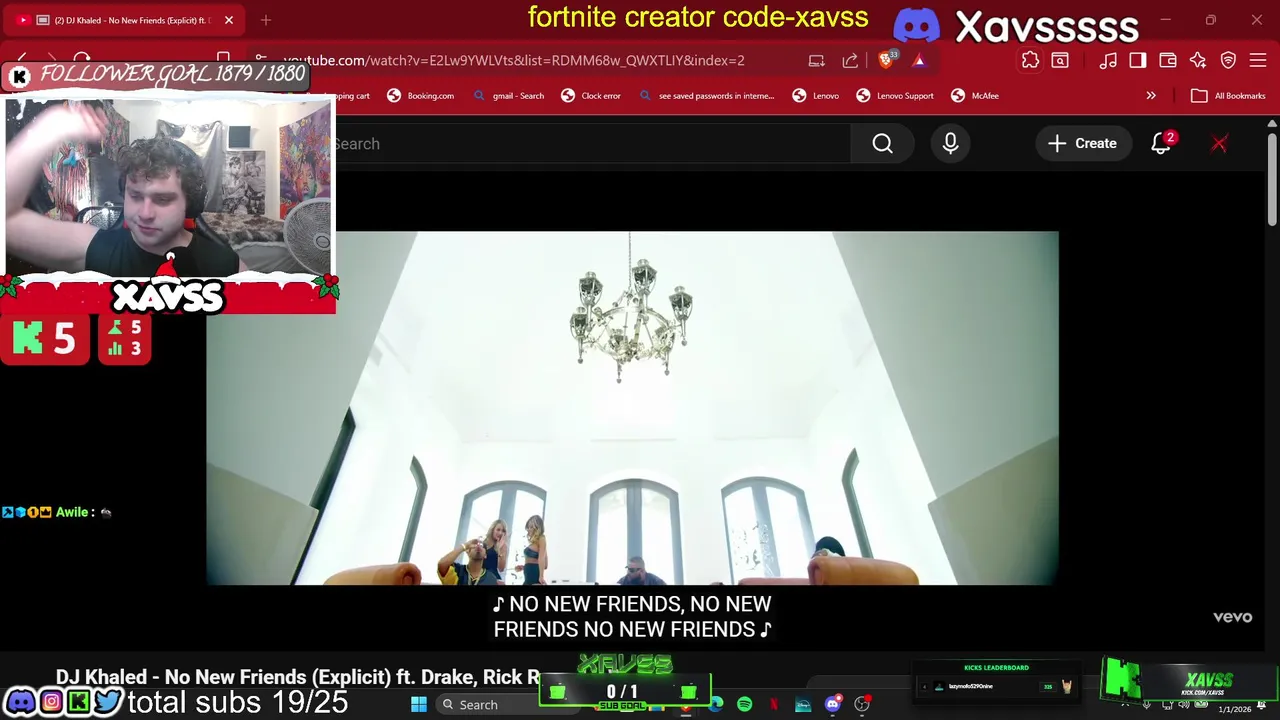Open YouTube notifications bell

(1161, 144)
